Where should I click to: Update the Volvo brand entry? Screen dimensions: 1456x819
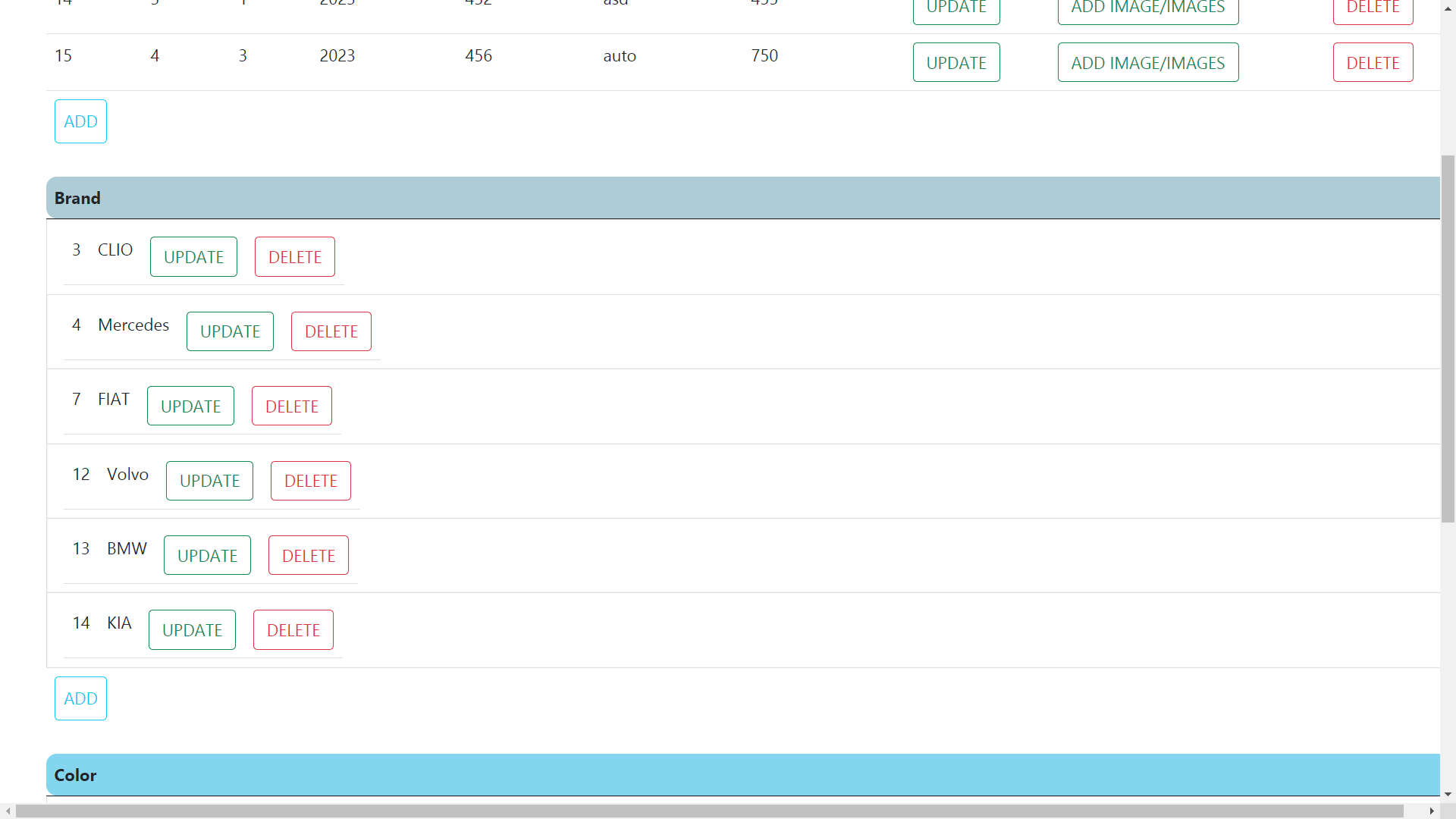coord(209,481)
